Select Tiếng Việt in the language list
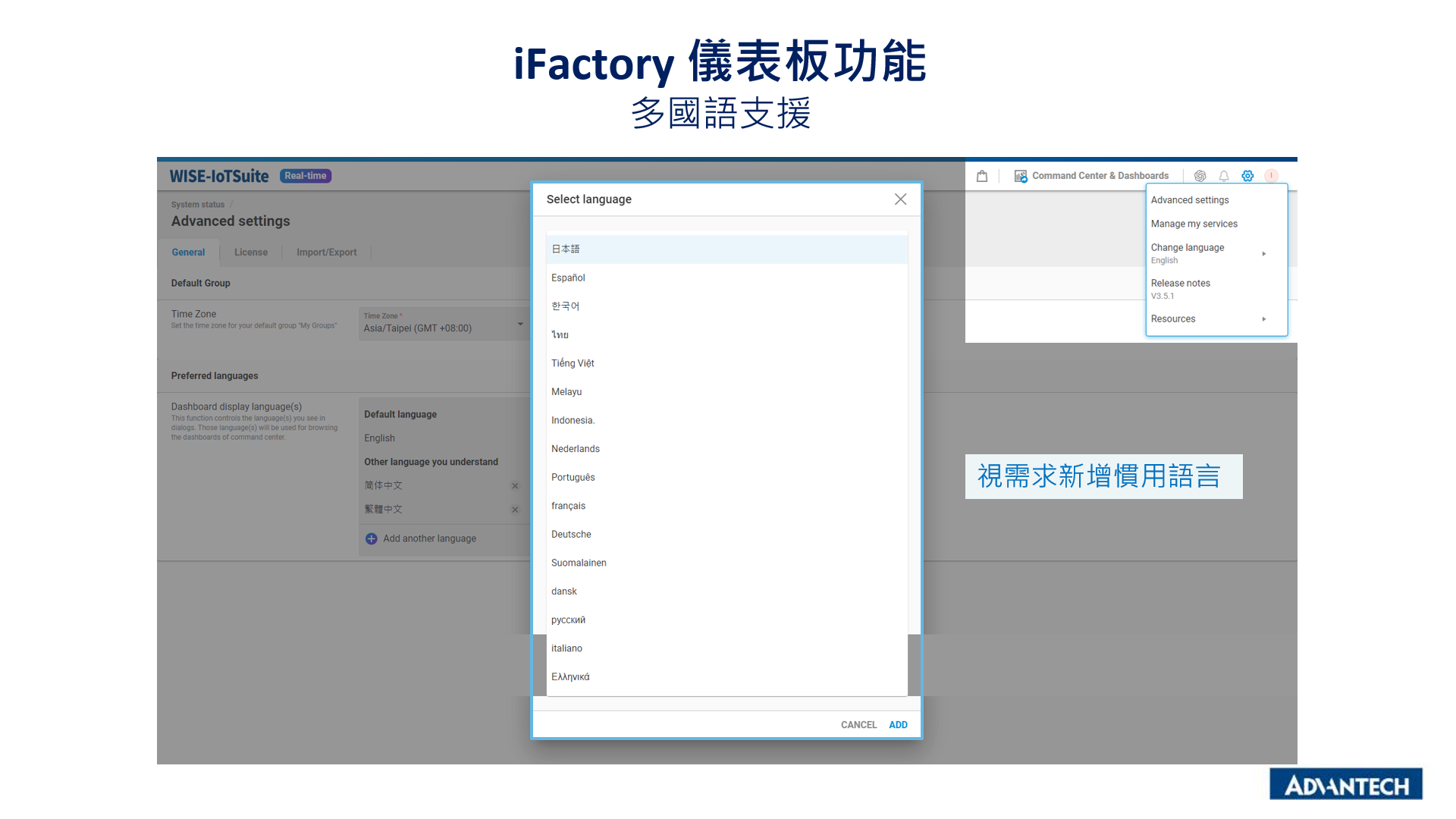 (x=726, y=364)
